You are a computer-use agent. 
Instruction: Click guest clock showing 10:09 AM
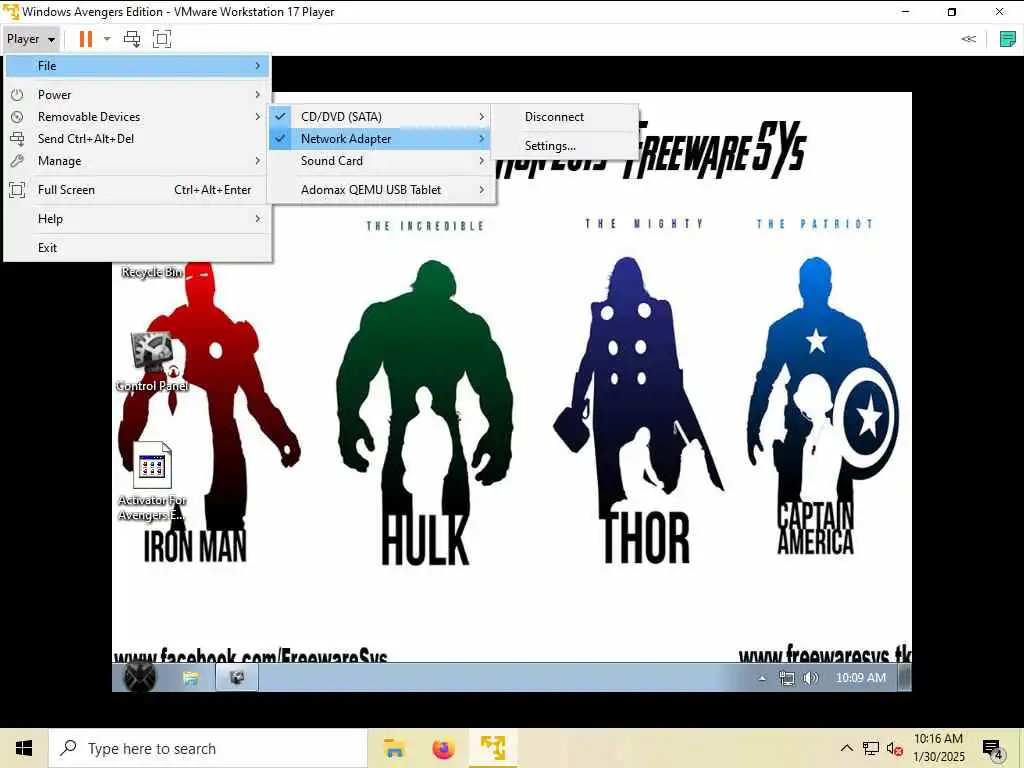[861, 678]
